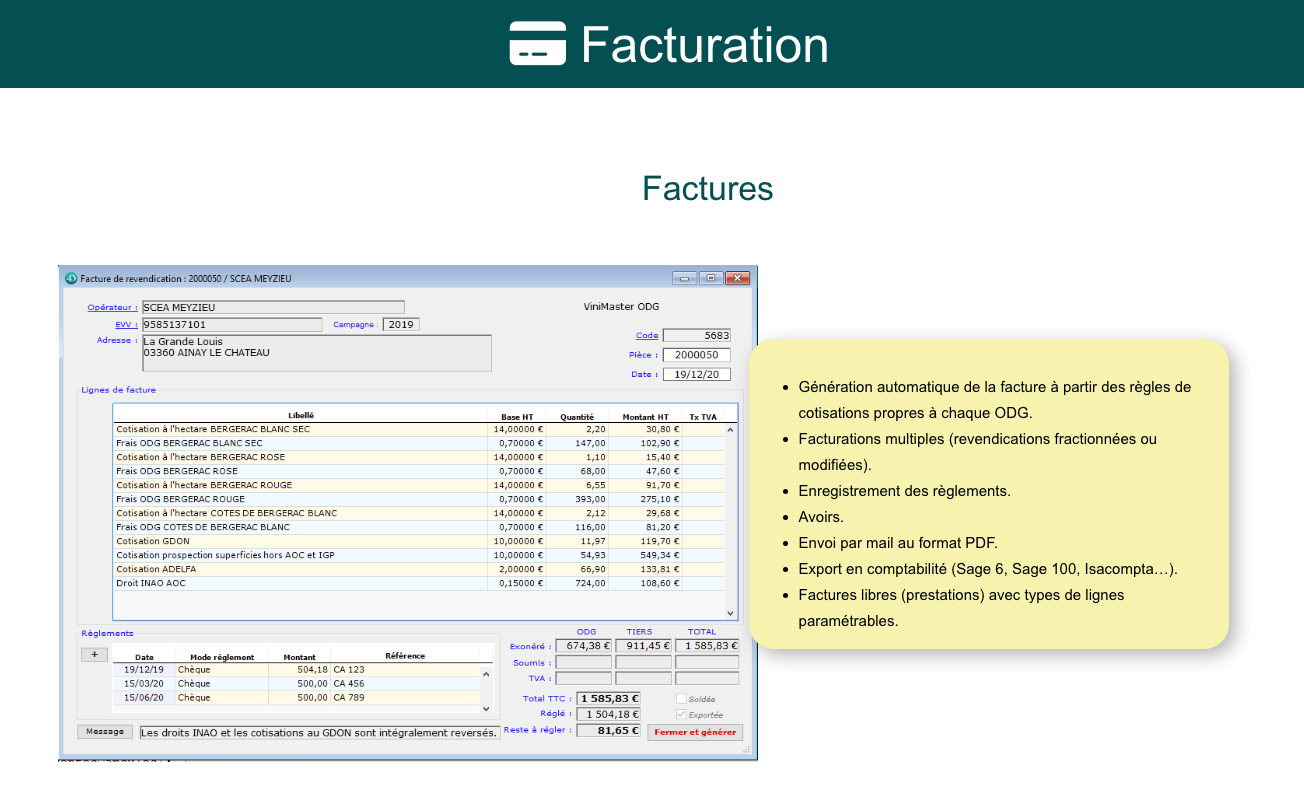
Task: Click the Message button
Action: coord(105,731)
